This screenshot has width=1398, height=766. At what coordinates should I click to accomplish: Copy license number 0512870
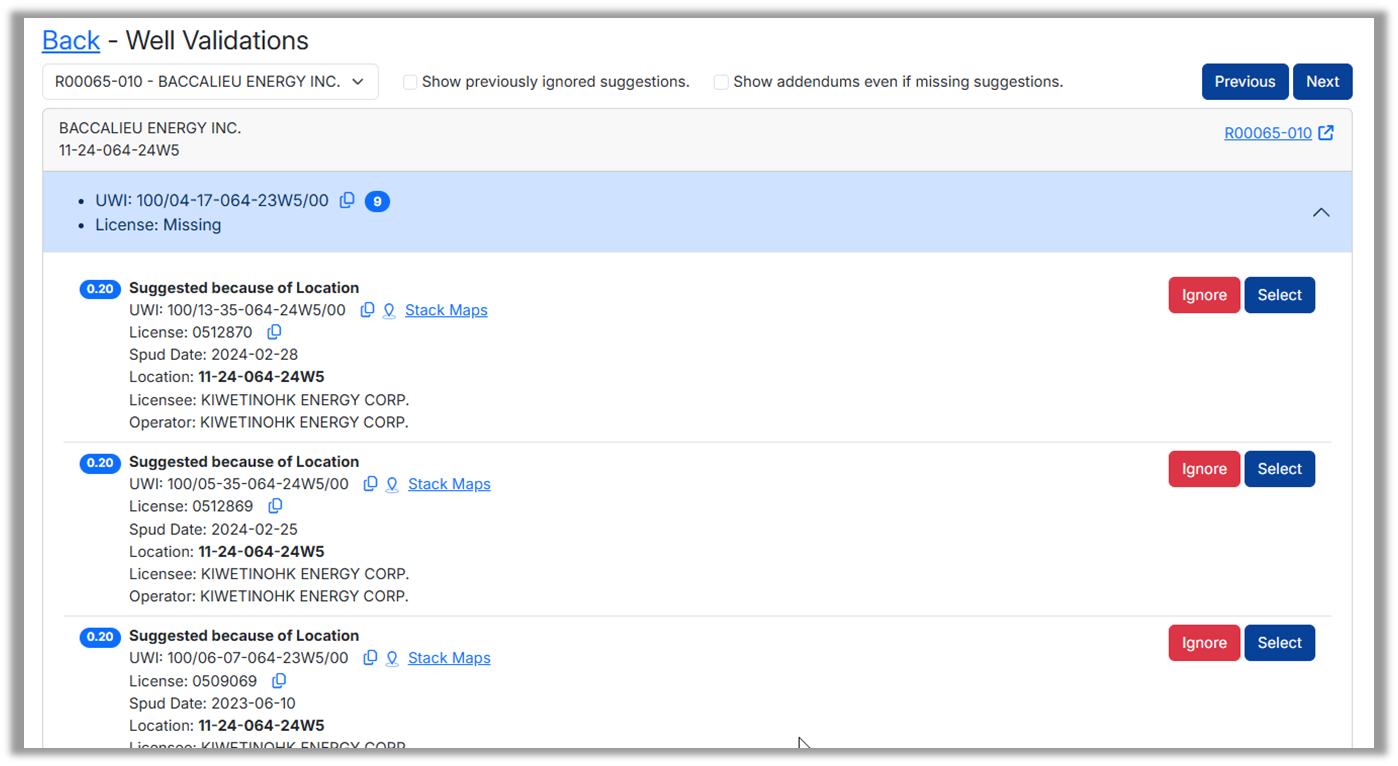point(274,332)
